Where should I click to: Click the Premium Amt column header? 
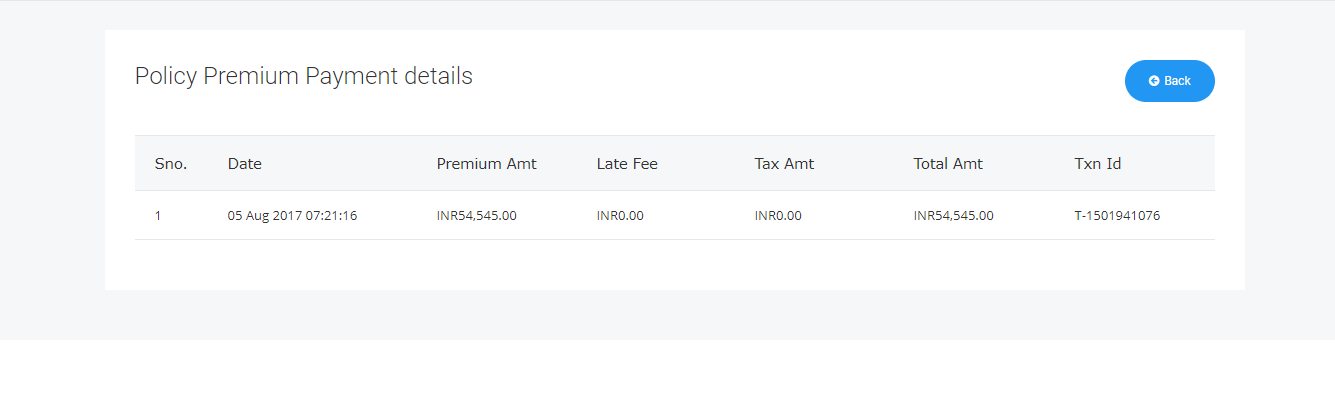pyautogui.click(x=487, y=164)
